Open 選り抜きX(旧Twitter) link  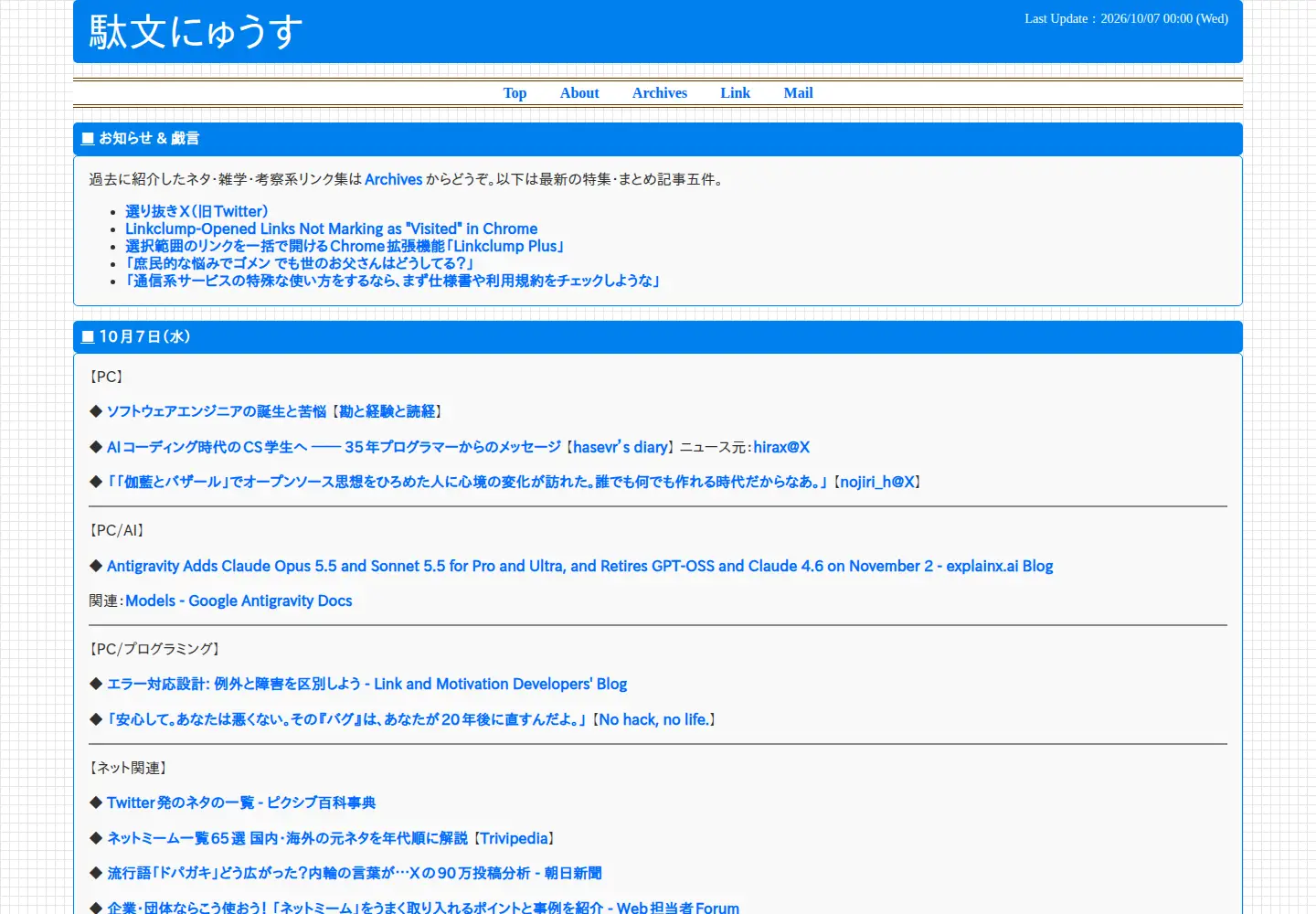196,211
